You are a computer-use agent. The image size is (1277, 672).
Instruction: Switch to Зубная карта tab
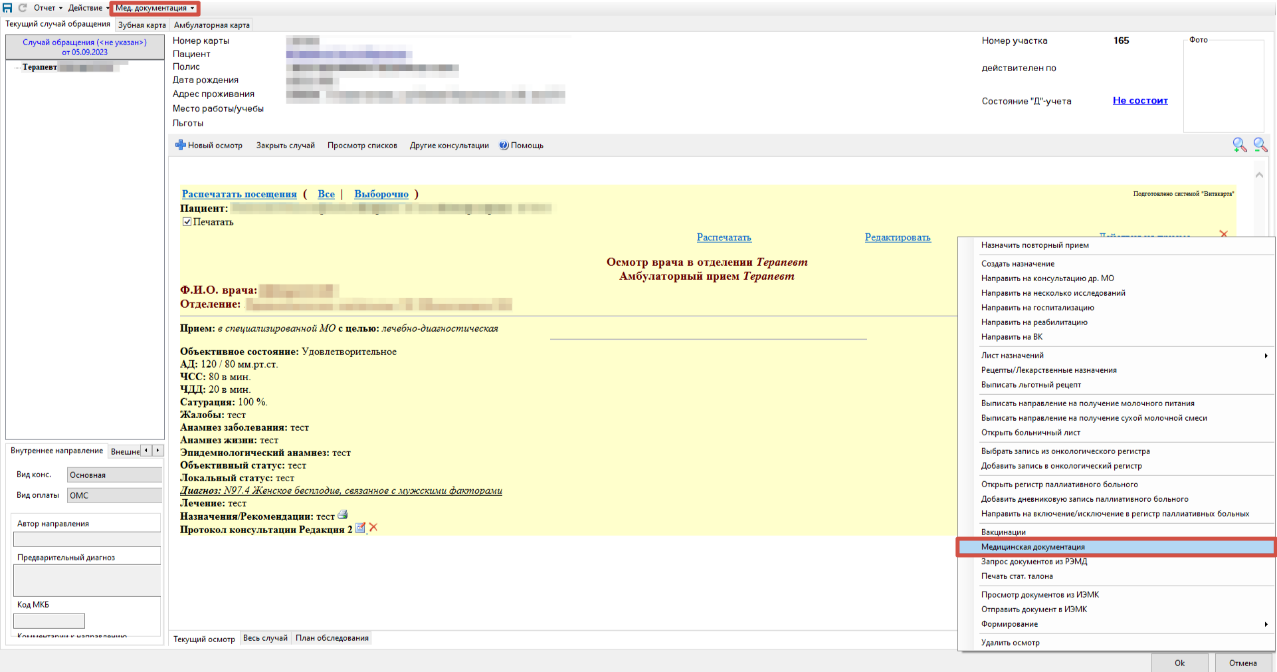point(142,24)
